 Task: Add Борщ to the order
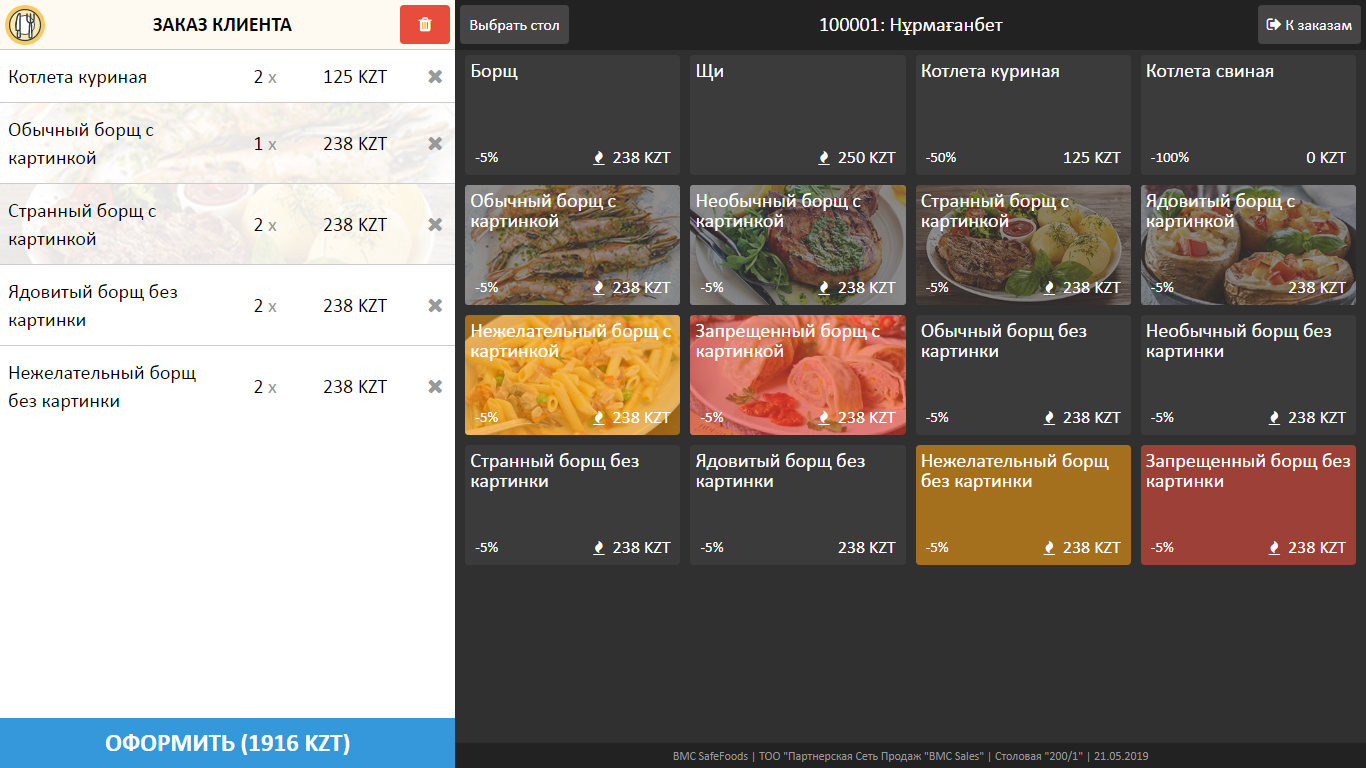point(572,115)
